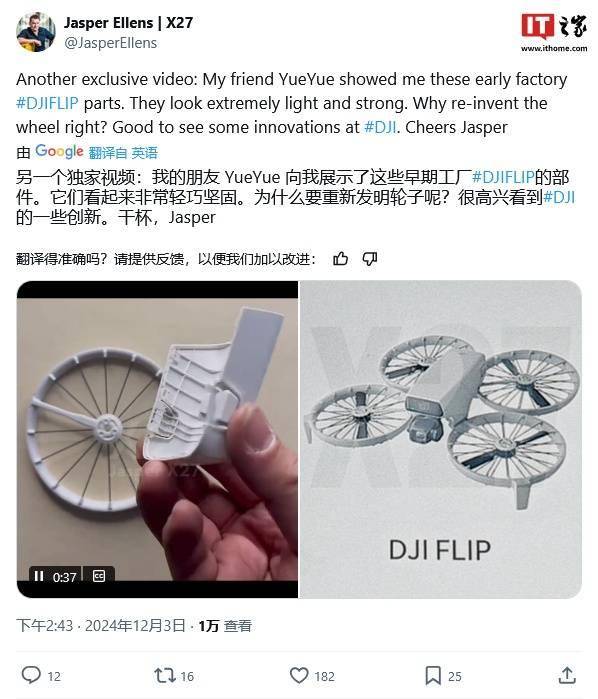Image resolution: width=598 pixels, height=699 pixels.
Task: Open Jasper Ellens | X27 display name
Action: pyautogui.click(x=128, y=23)
